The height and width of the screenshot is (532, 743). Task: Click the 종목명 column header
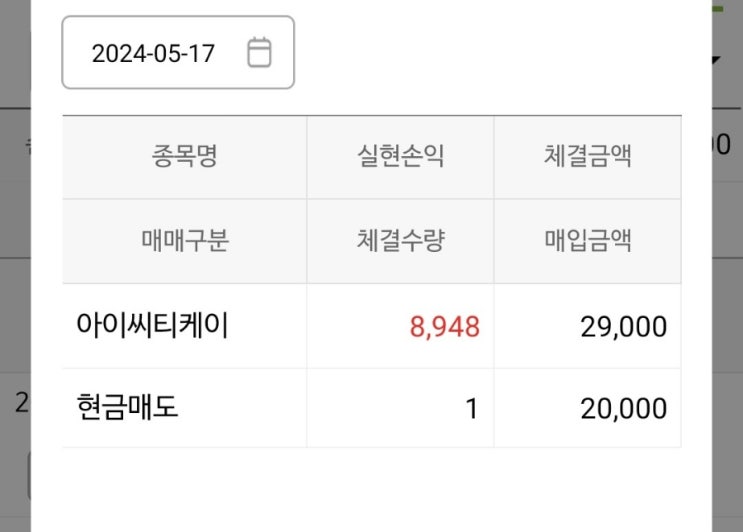click(x=184, y=157)
